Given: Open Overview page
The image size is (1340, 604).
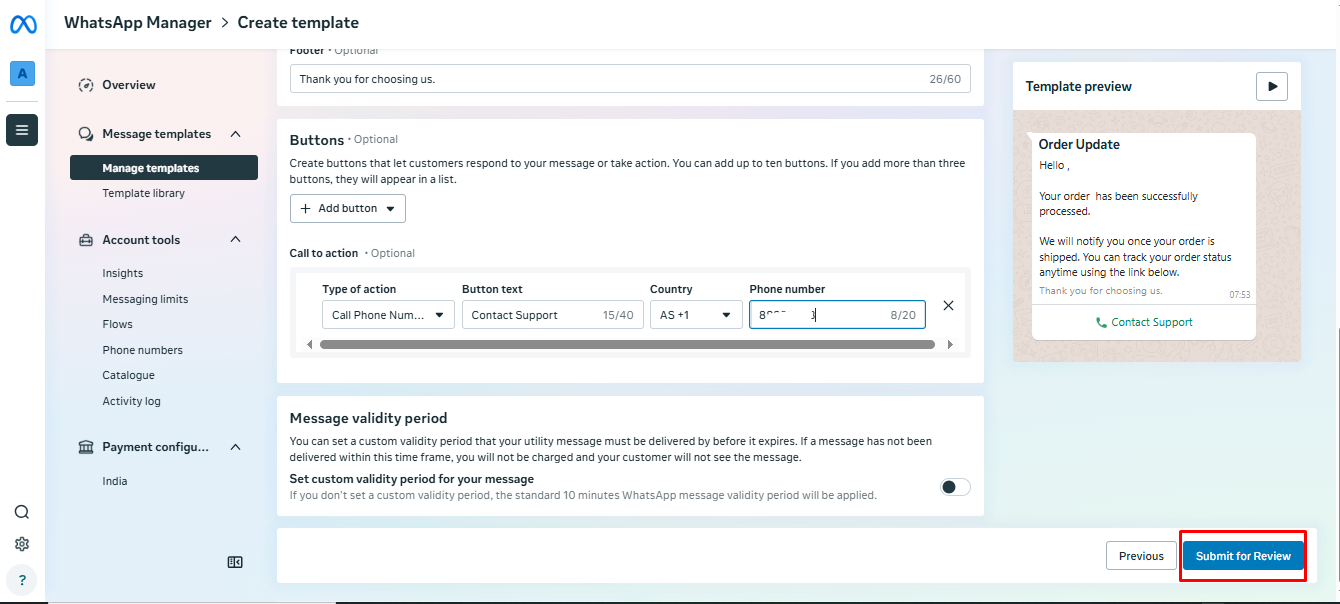Looking at the screenshot, I should (129, 85).
